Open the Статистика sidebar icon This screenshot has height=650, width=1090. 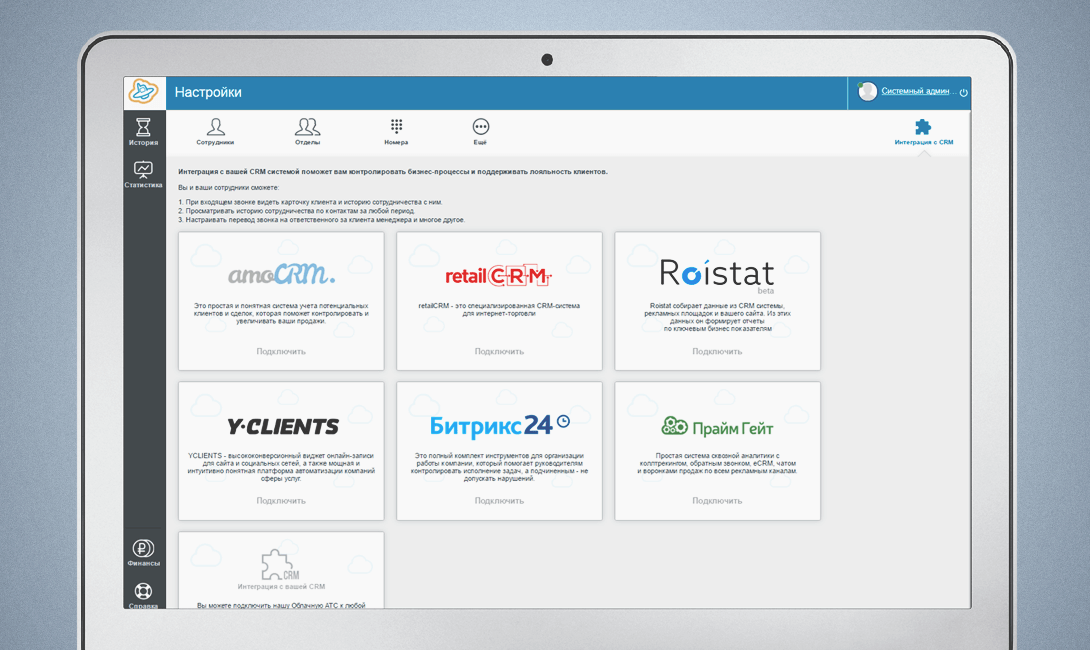tap(143, 174)
